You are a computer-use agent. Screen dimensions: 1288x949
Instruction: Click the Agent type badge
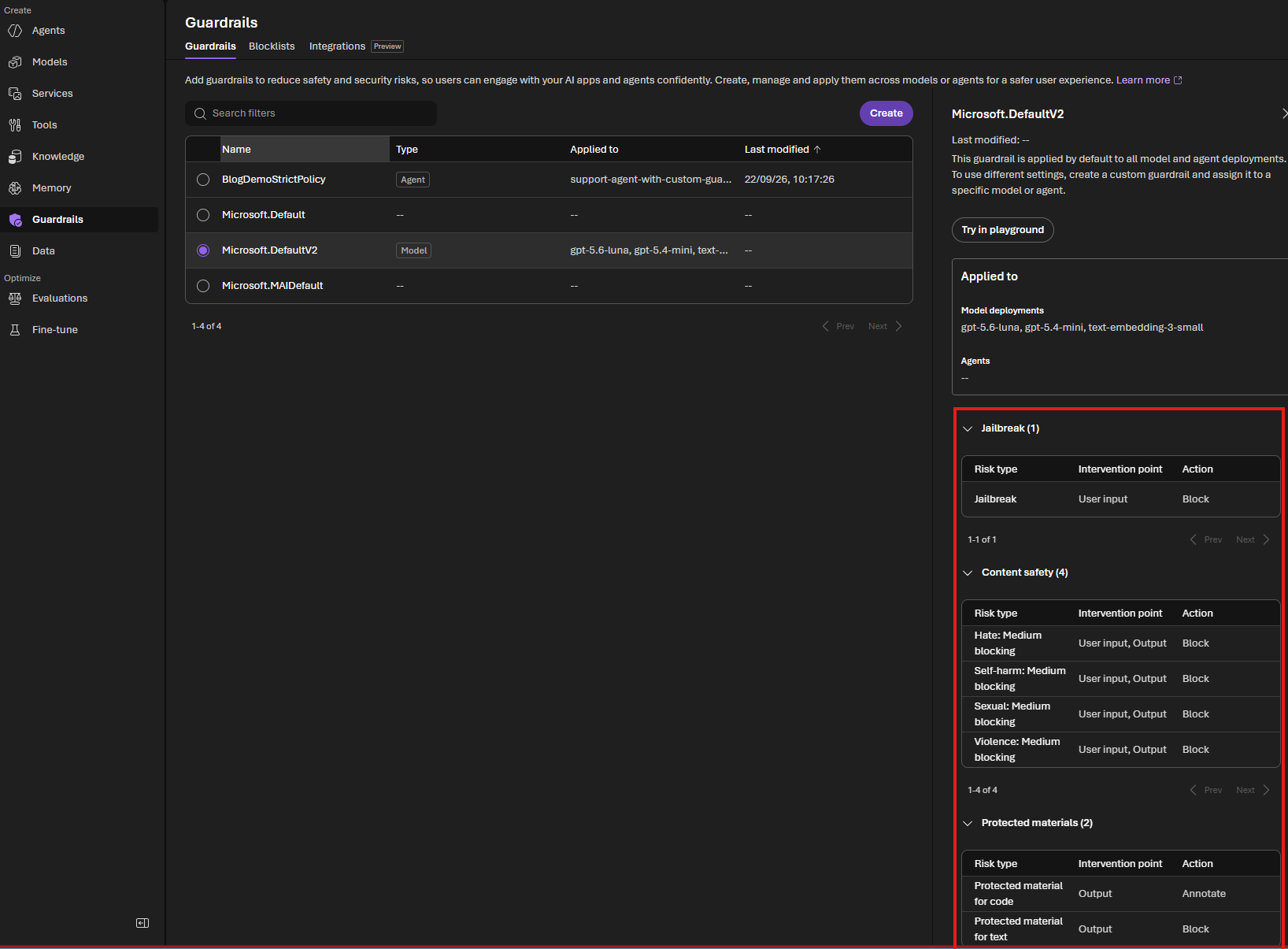tap(413, 180)
